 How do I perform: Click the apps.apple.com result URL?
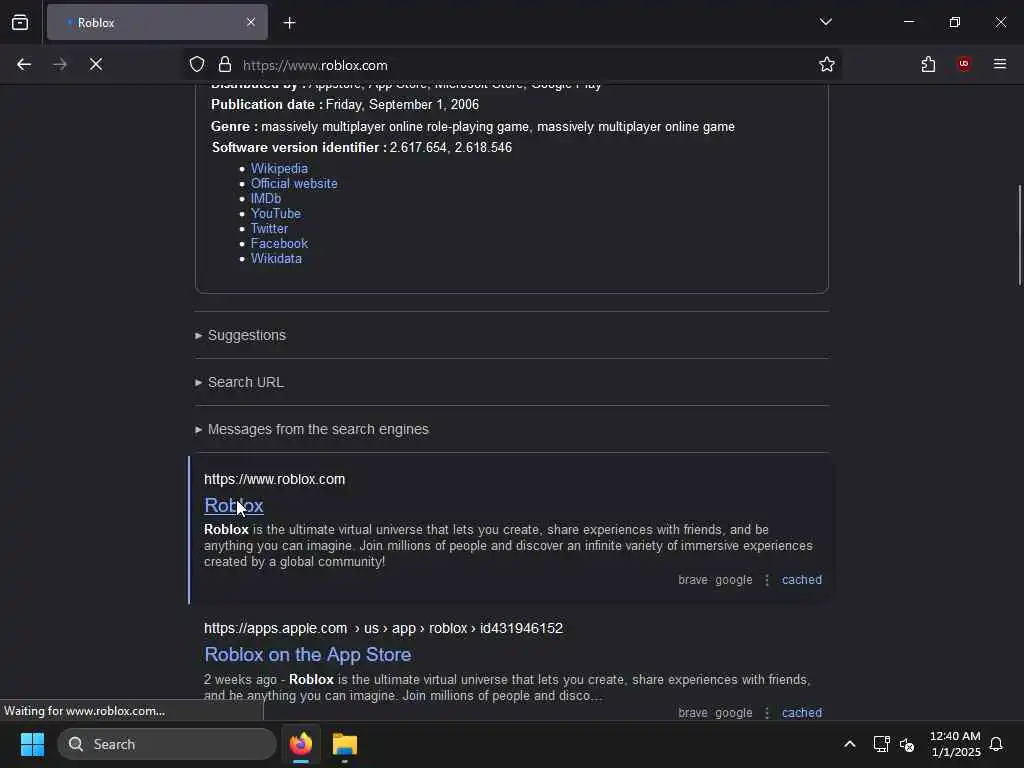pyautogui.click(x=383, y=628)
